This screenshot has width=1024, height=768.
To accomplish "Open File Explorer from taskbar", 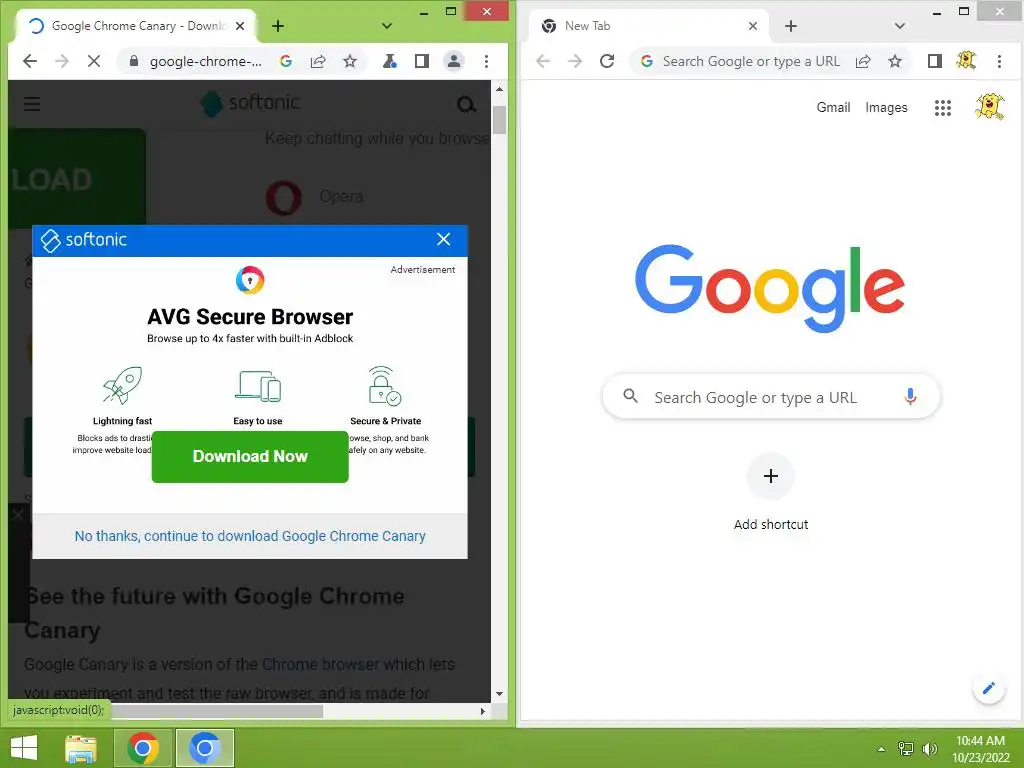I will pyautogui.click(x=81, y=748).
